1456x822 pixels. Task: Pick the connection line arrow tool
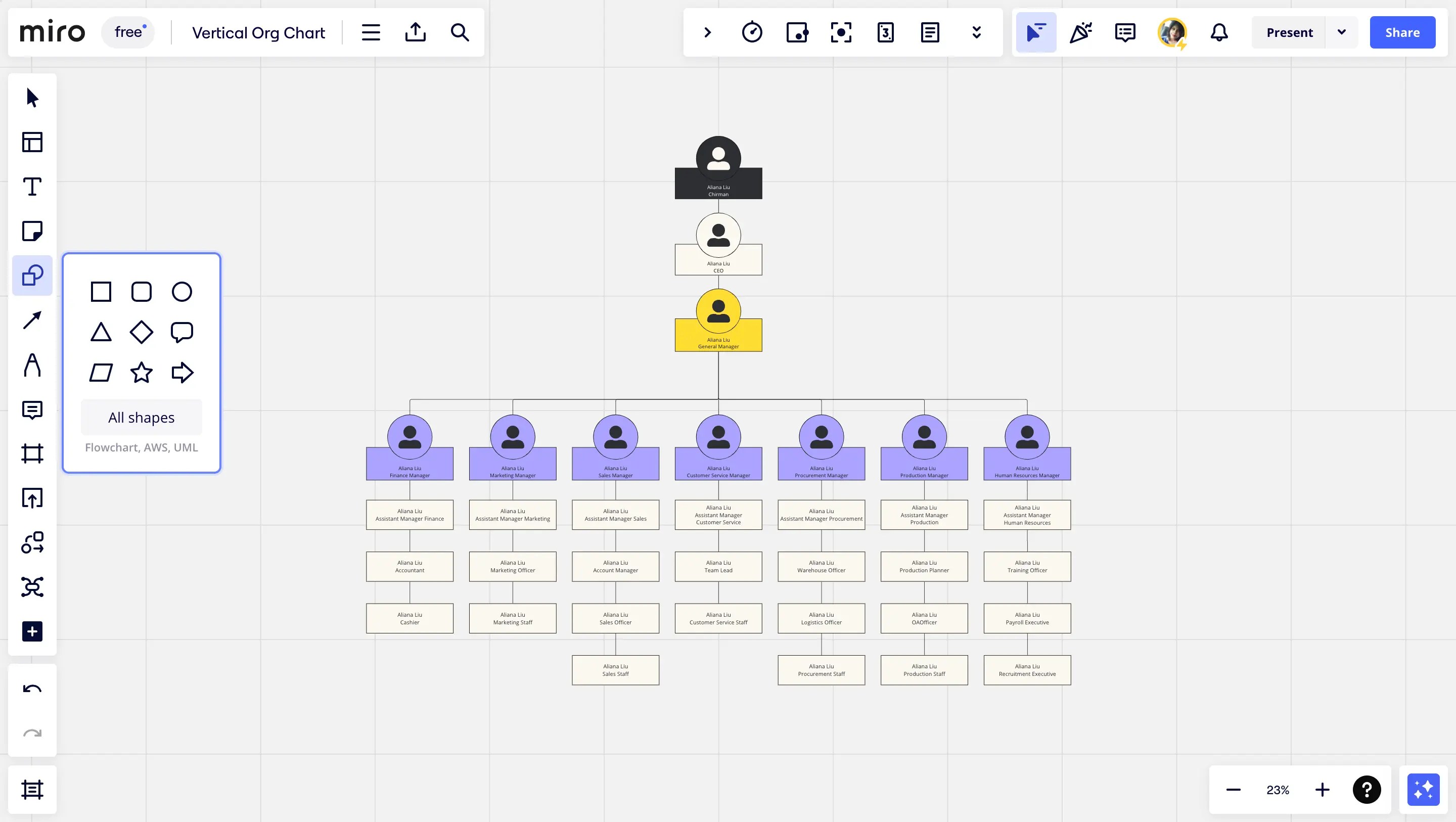coord(32,320)
